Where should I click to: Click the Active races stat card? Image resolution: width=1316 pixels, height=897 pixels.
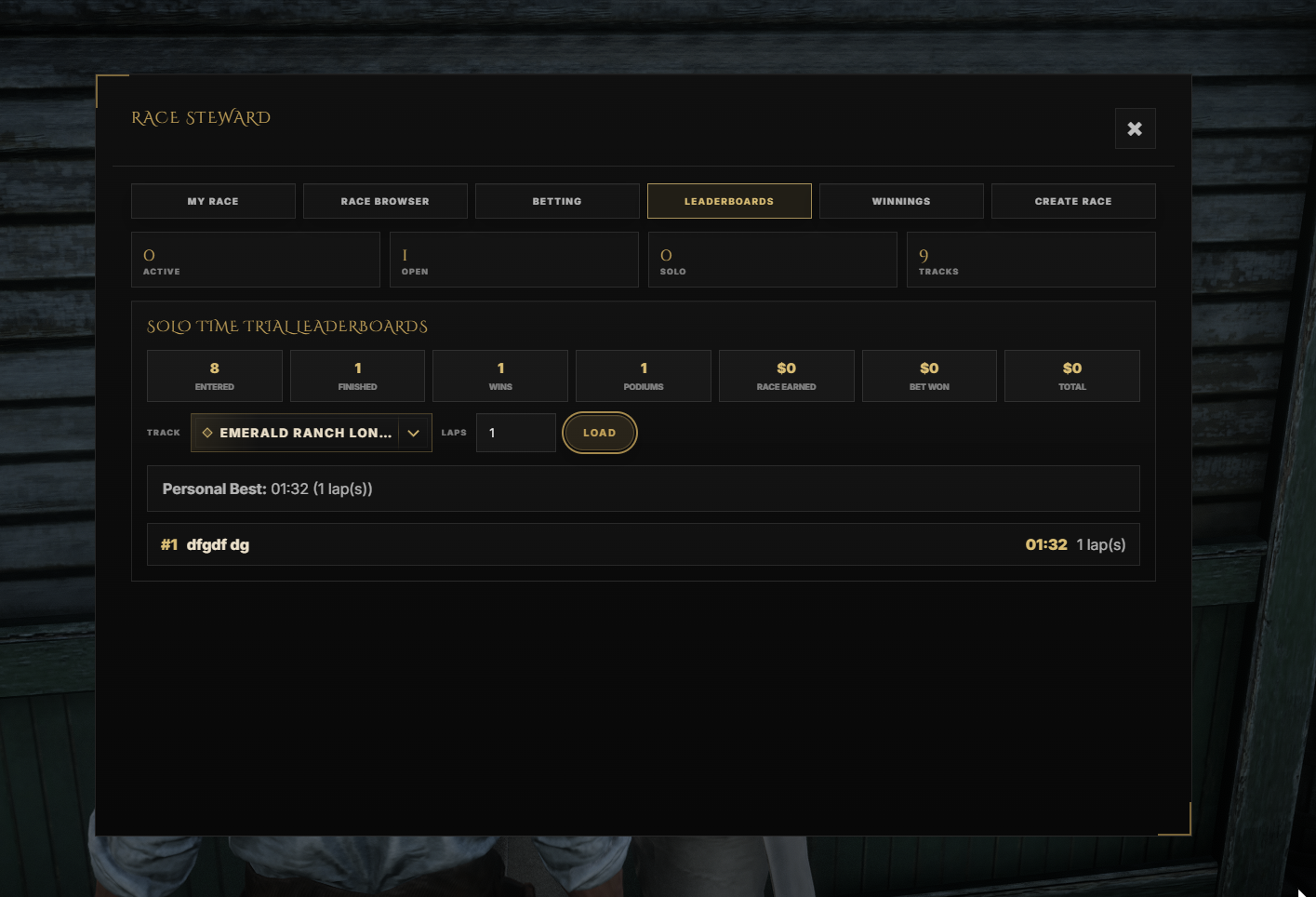[x=256, y=260]
